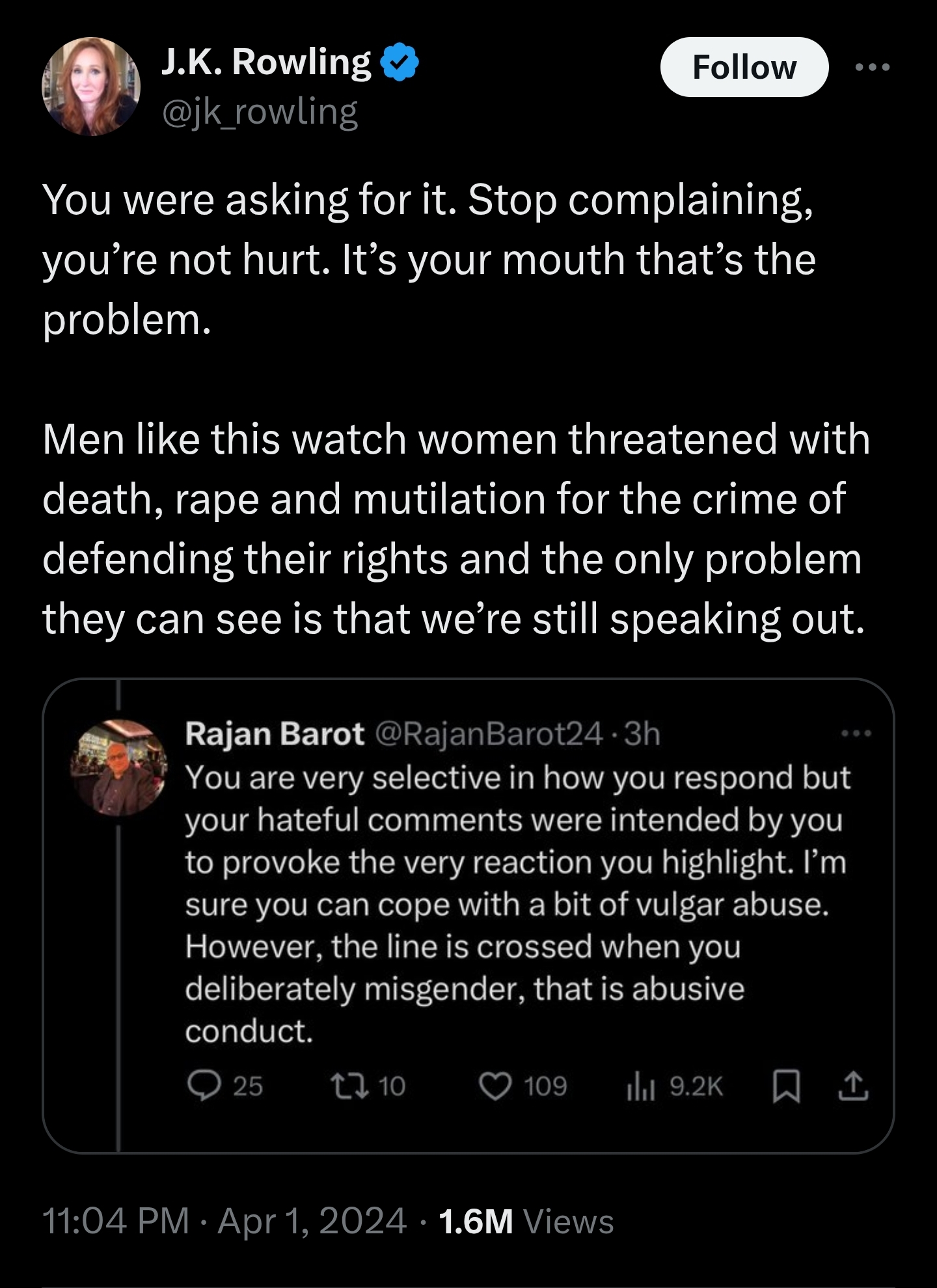The image size is (937, 1288).
Task: Click the 3h timestamp on quoted tweet
Action: (642, 734)
